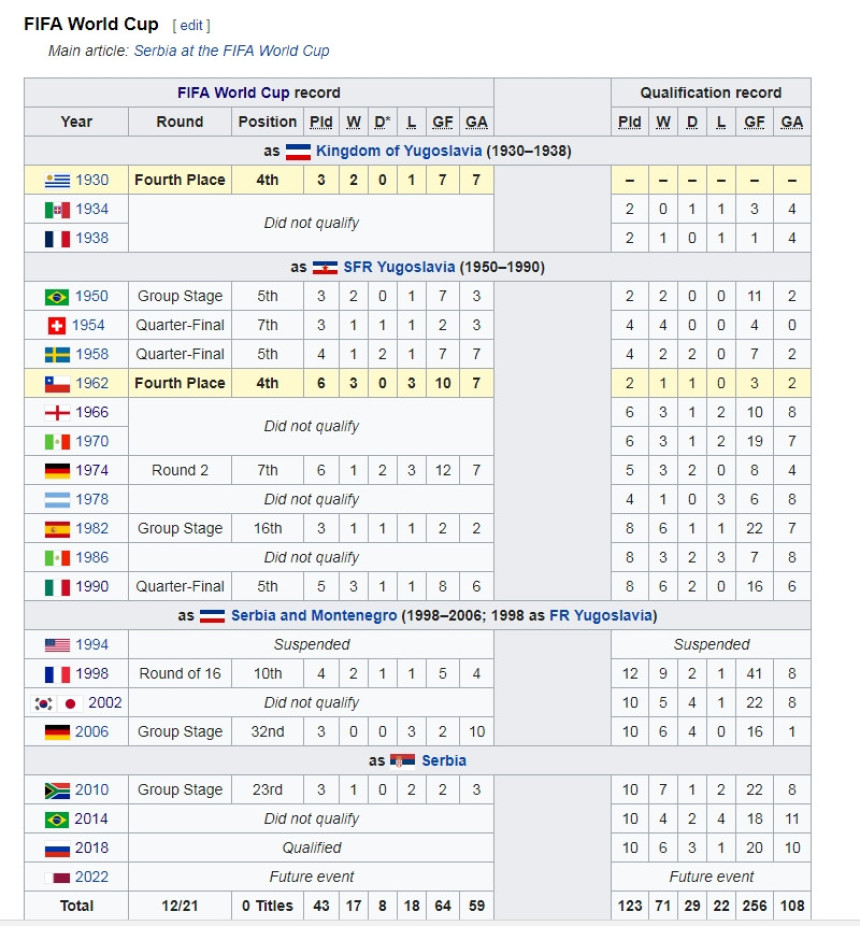Click the Uruguay flag beside 1930

coord(57,180)
